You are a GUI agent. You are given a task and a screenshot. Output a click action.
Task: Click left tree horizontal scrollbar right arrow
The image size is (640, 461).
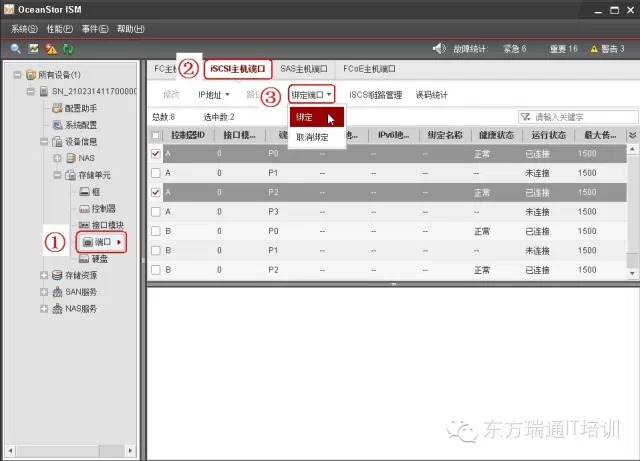pyautogui.click(x=130, y=451)
